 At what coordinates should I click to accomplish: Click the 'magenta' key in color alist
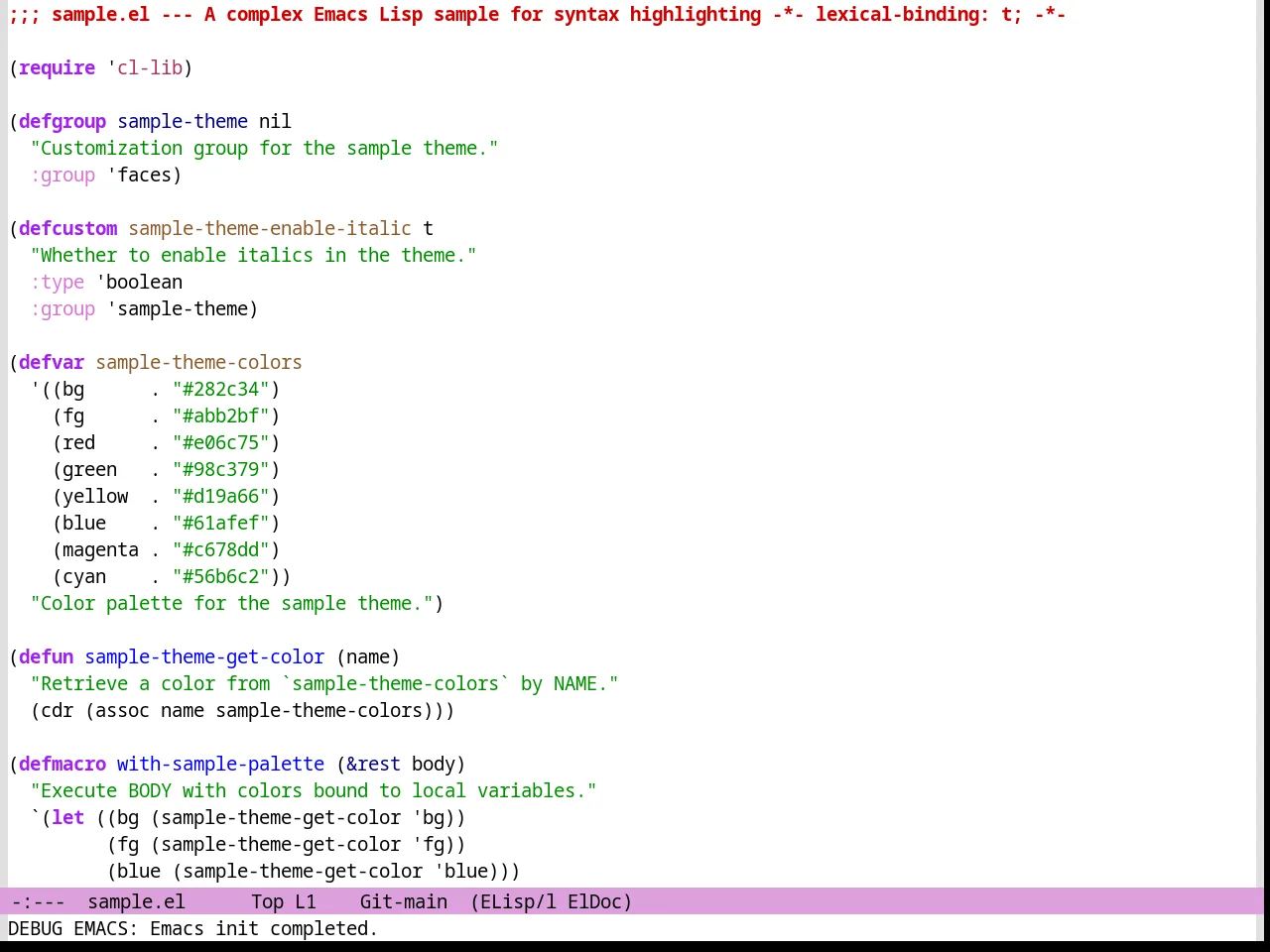[x=100, y=549]
